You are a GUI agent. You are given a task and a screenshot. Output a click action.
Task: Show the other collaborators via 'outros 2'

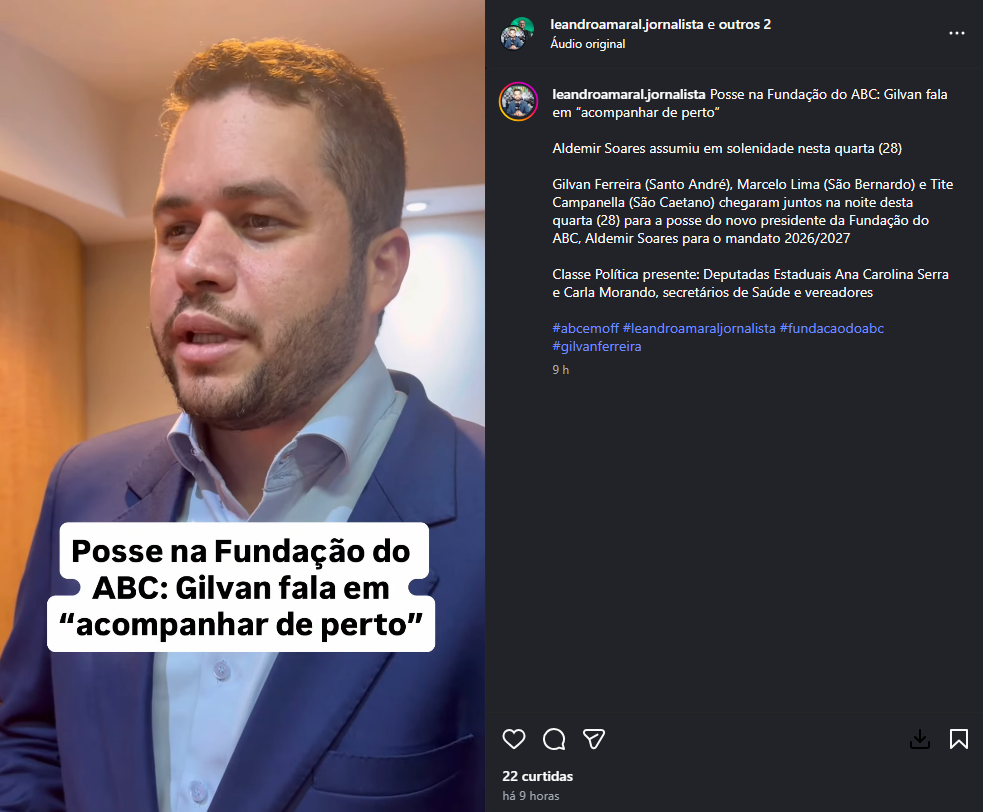(745, 24)
